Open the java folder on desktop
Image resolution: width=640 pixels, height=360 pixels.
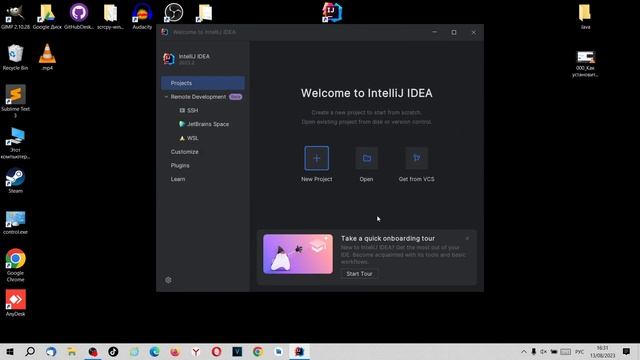tap(585, 16)
